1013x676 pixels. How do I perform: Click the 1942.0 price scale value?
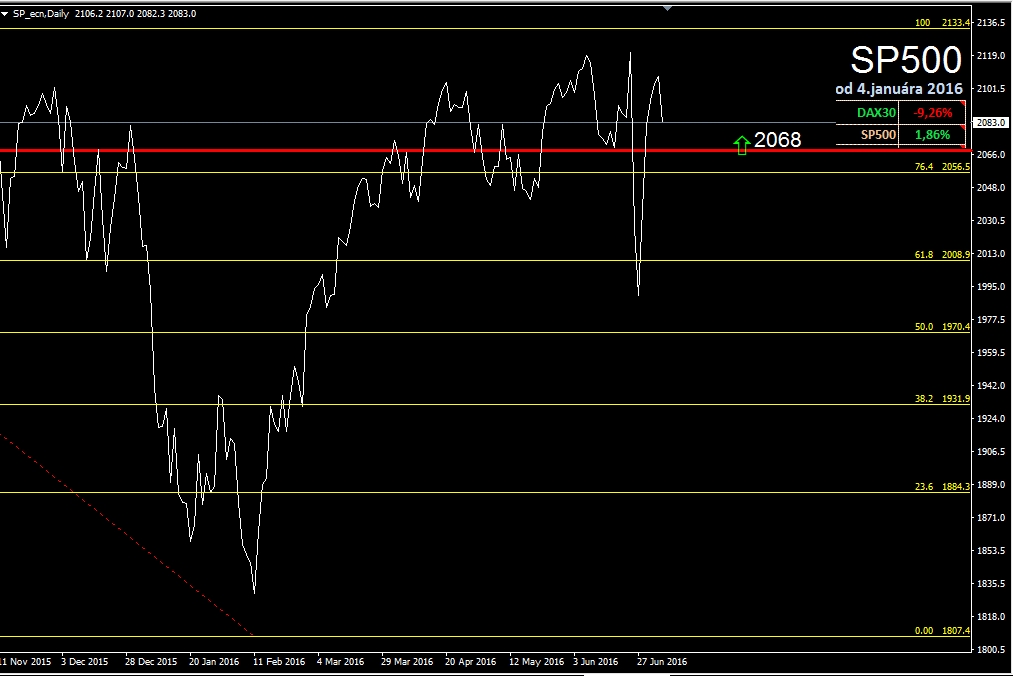(991, 385)
